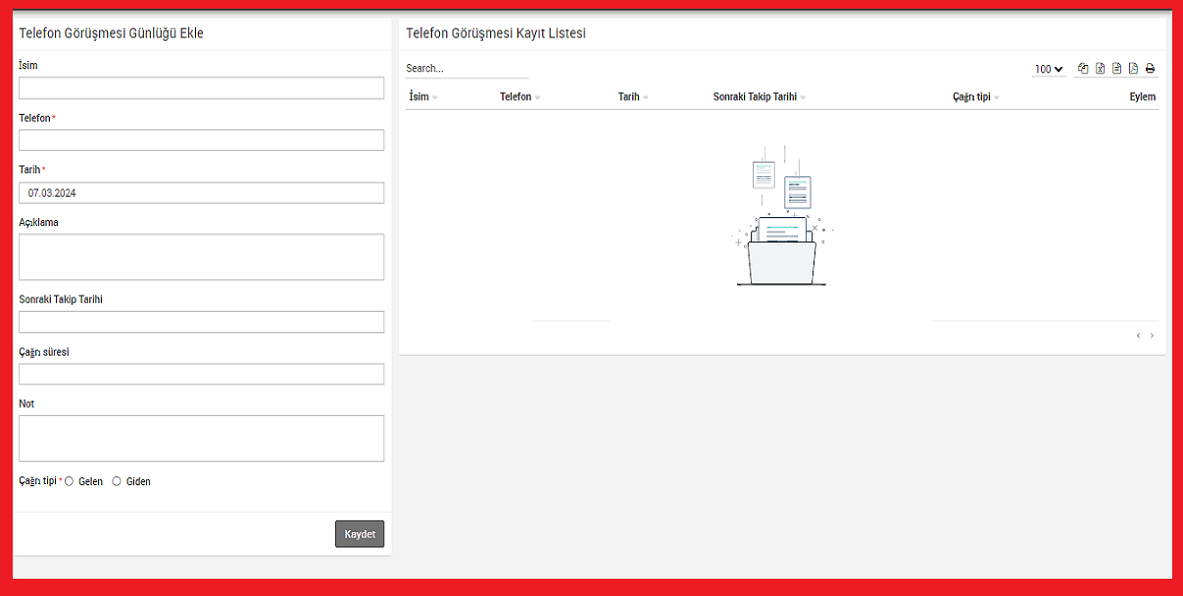The width and height of the screenshot is (1183, 596).
Task: Export the call list to Excel
Action: 1100,69
